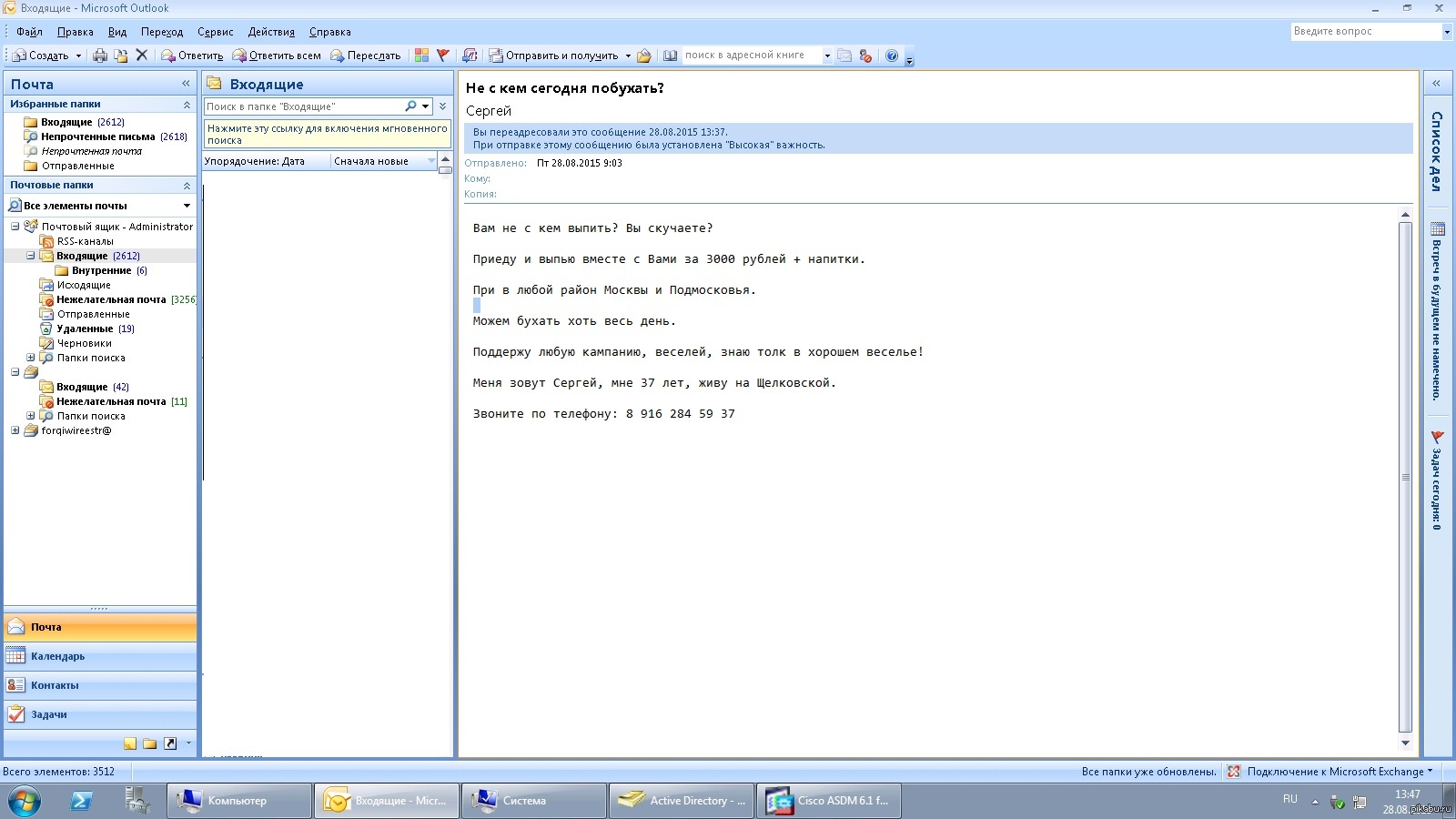Image resolution: width=1456 pixels, height=819 pixels.
Task: Open the address book icon
Action: pyautogui.click(x=670, y=56)
